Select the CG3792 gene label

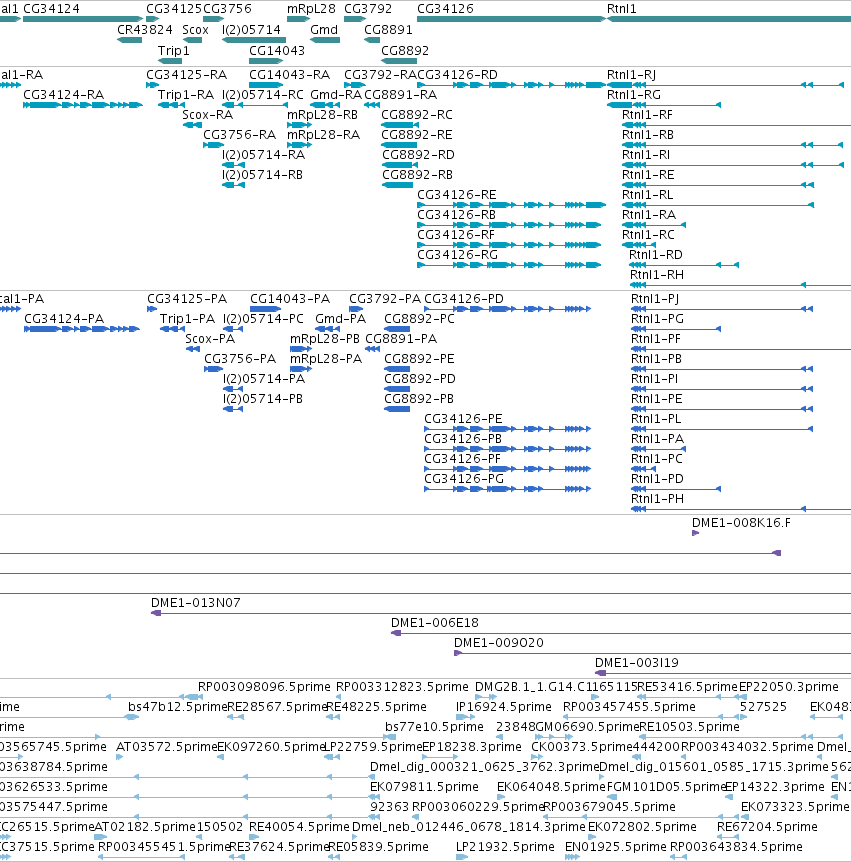pyautogui.click(x=368, y=9)
